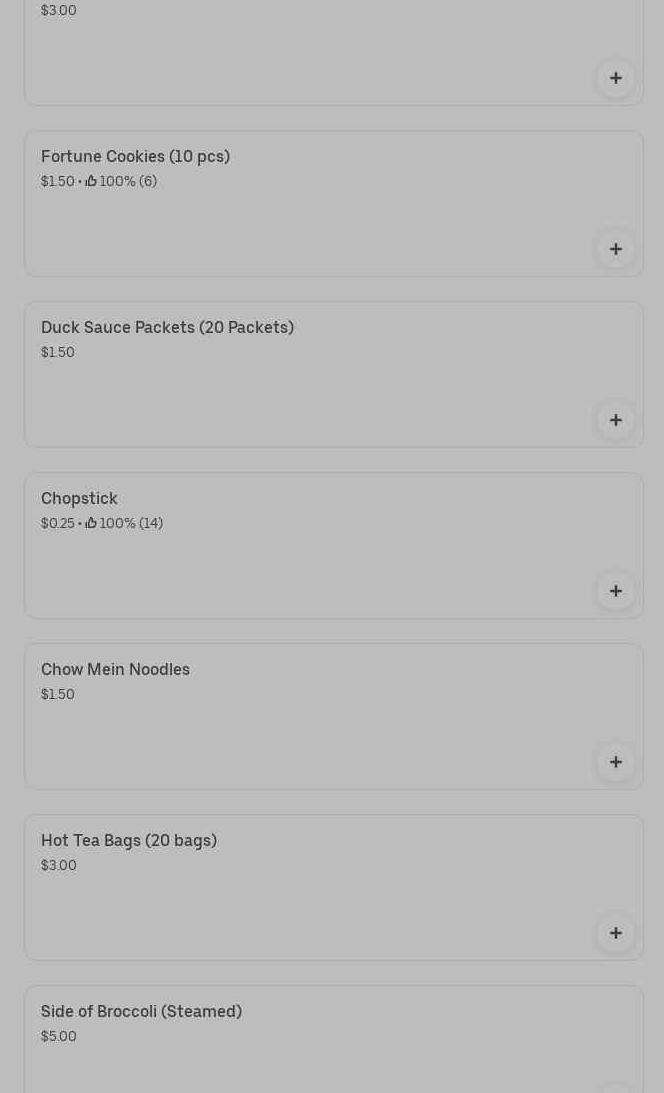
Task: Add Chow Mein Noodles via plus button
Action: 616,762
